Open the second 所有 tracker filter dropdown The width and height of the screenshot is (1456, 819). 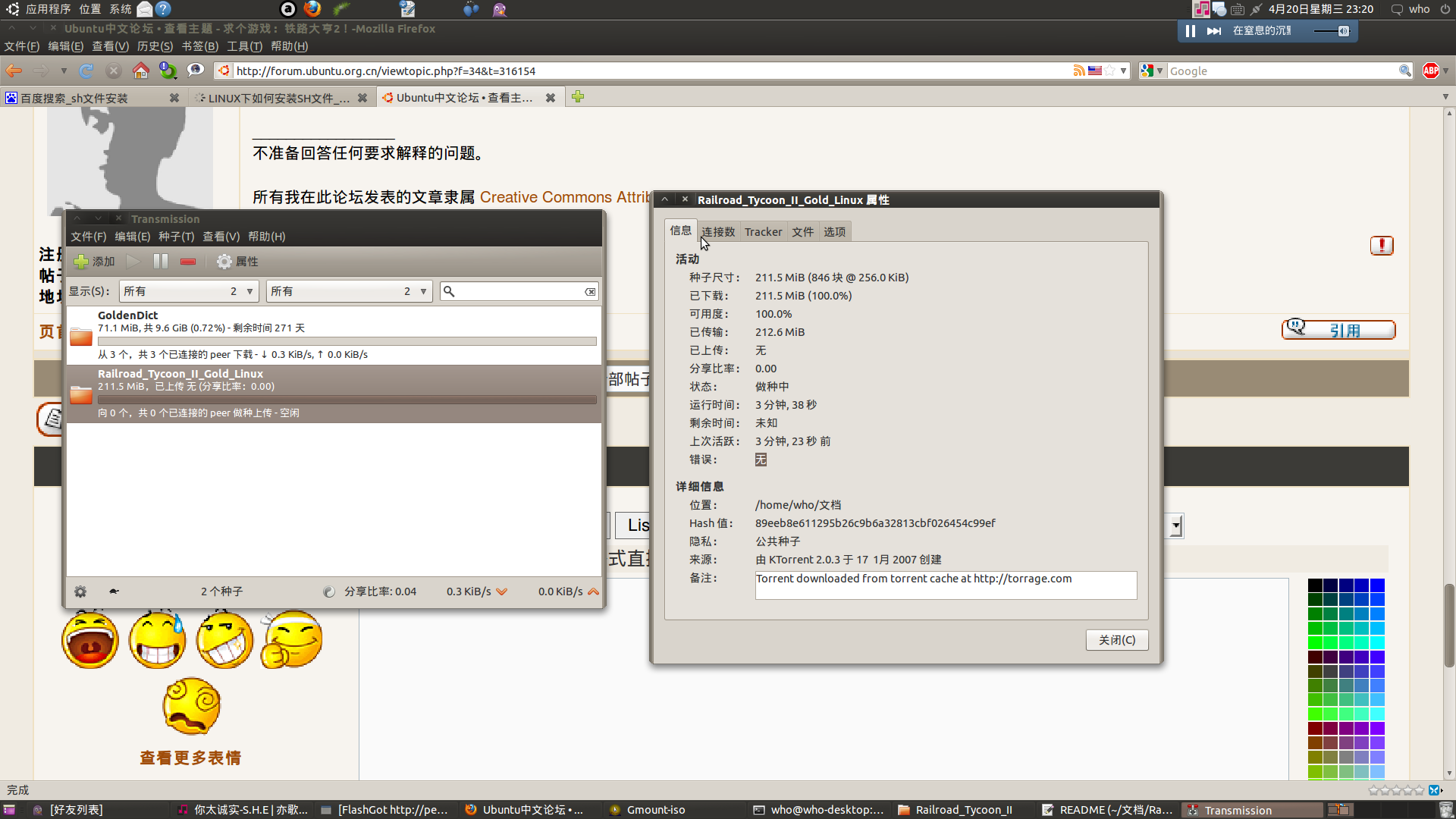[350, 291]
